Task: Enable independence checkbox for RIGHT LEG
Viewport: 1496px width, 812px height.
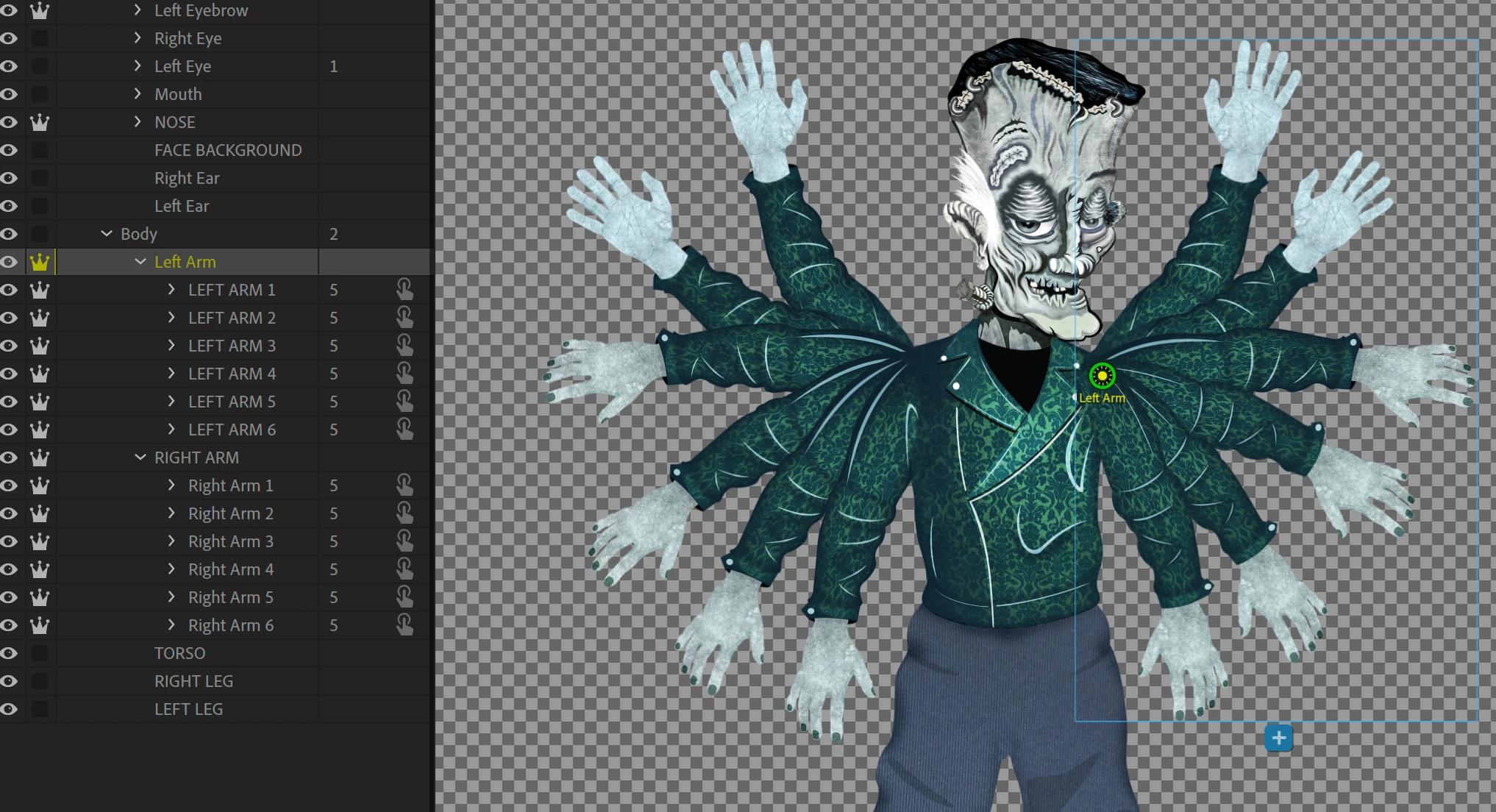Action: pos(40,681)
